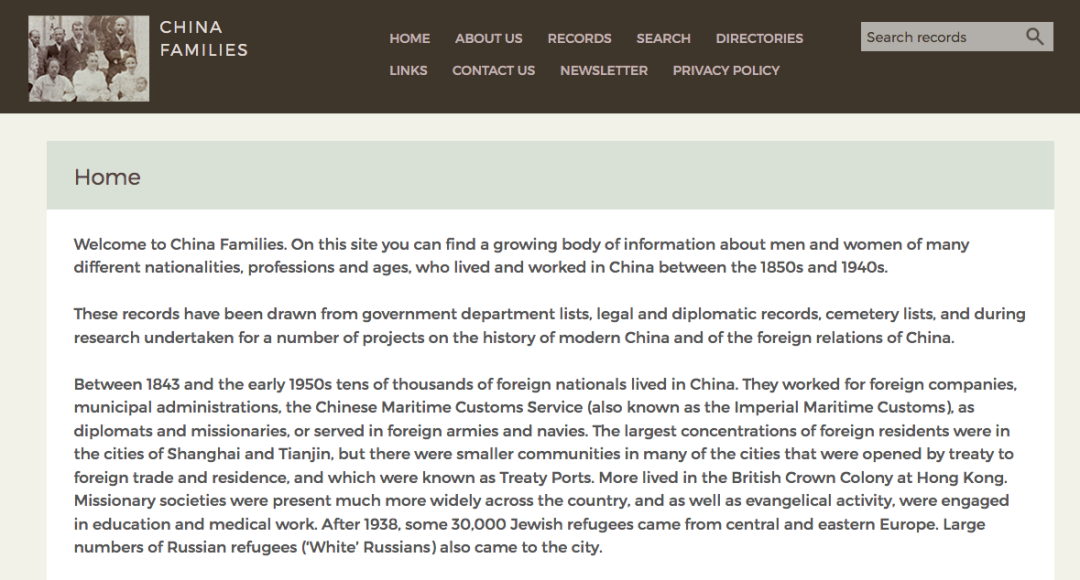The height and width of the screenshot is (580, 1080).
Task: Click the Home page heading
Action: click(x=107, y=177)
